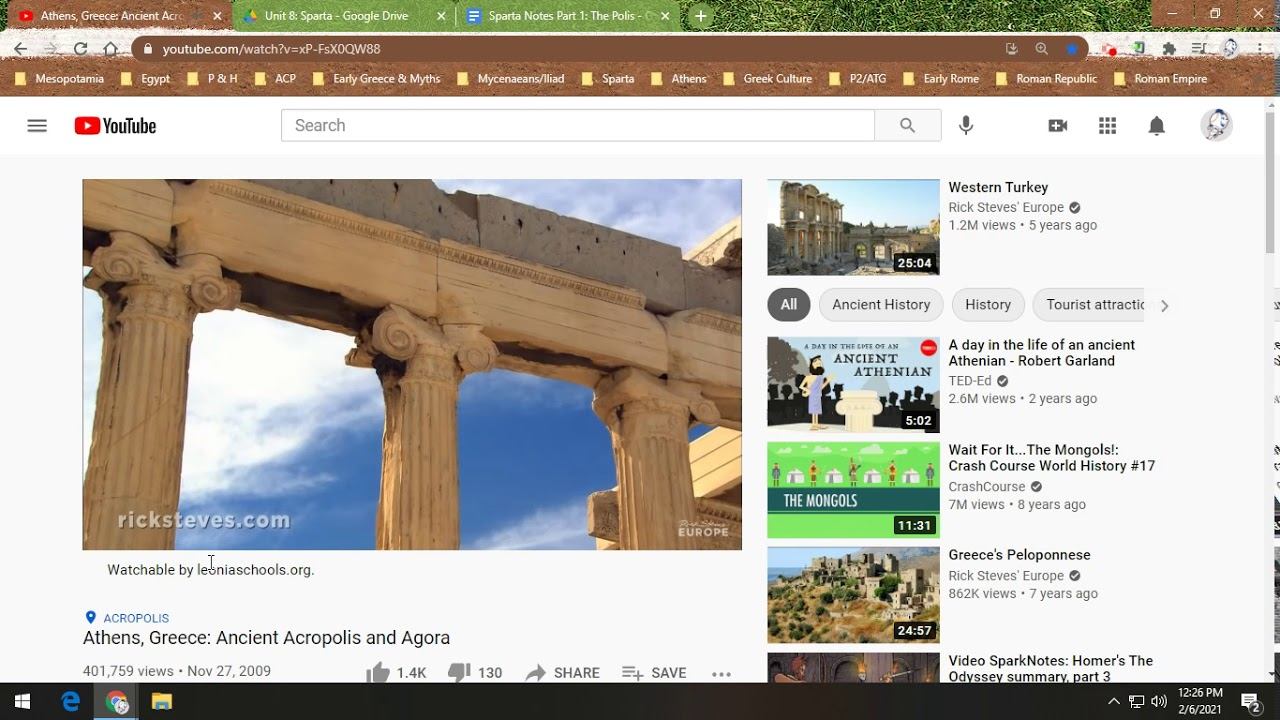Go to browser home page
Image resolution: width=1280 pixels, height=720 pixels.
[110, 48]
